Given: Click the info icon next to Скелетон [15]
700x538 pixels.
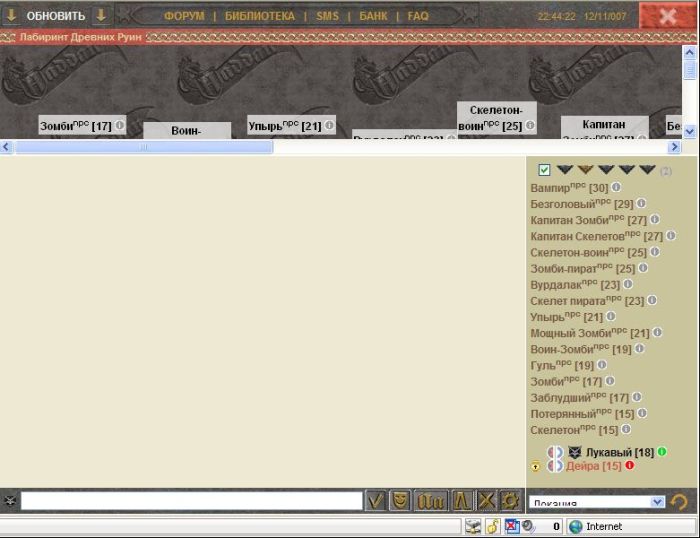Looking at the screenshot, I should click(626, 429).
